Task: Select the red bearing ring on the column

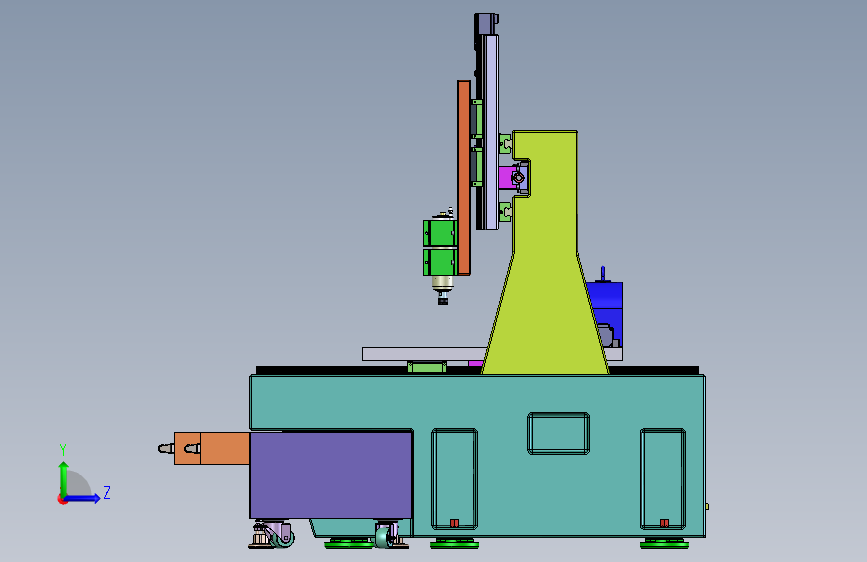Action: tap(518, 178)
